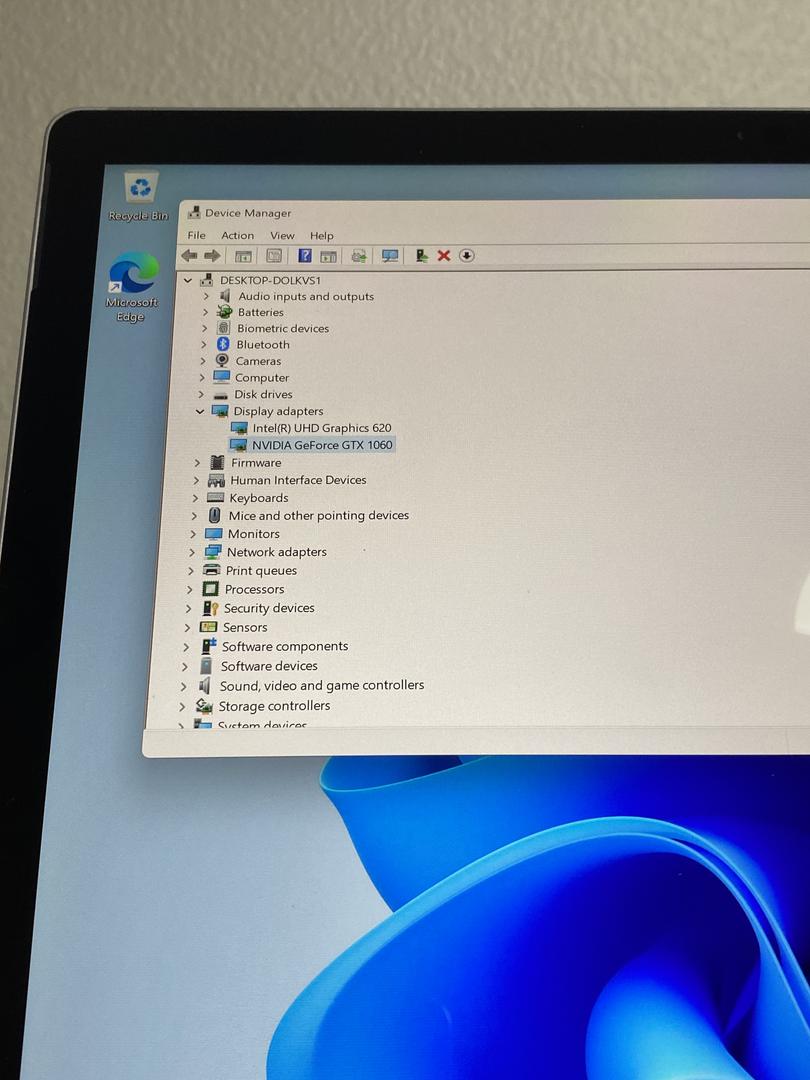The width and height of the screenshot is (810, 1080).
Task: Click the Cameras webcam icon
Action: [222, 360]
